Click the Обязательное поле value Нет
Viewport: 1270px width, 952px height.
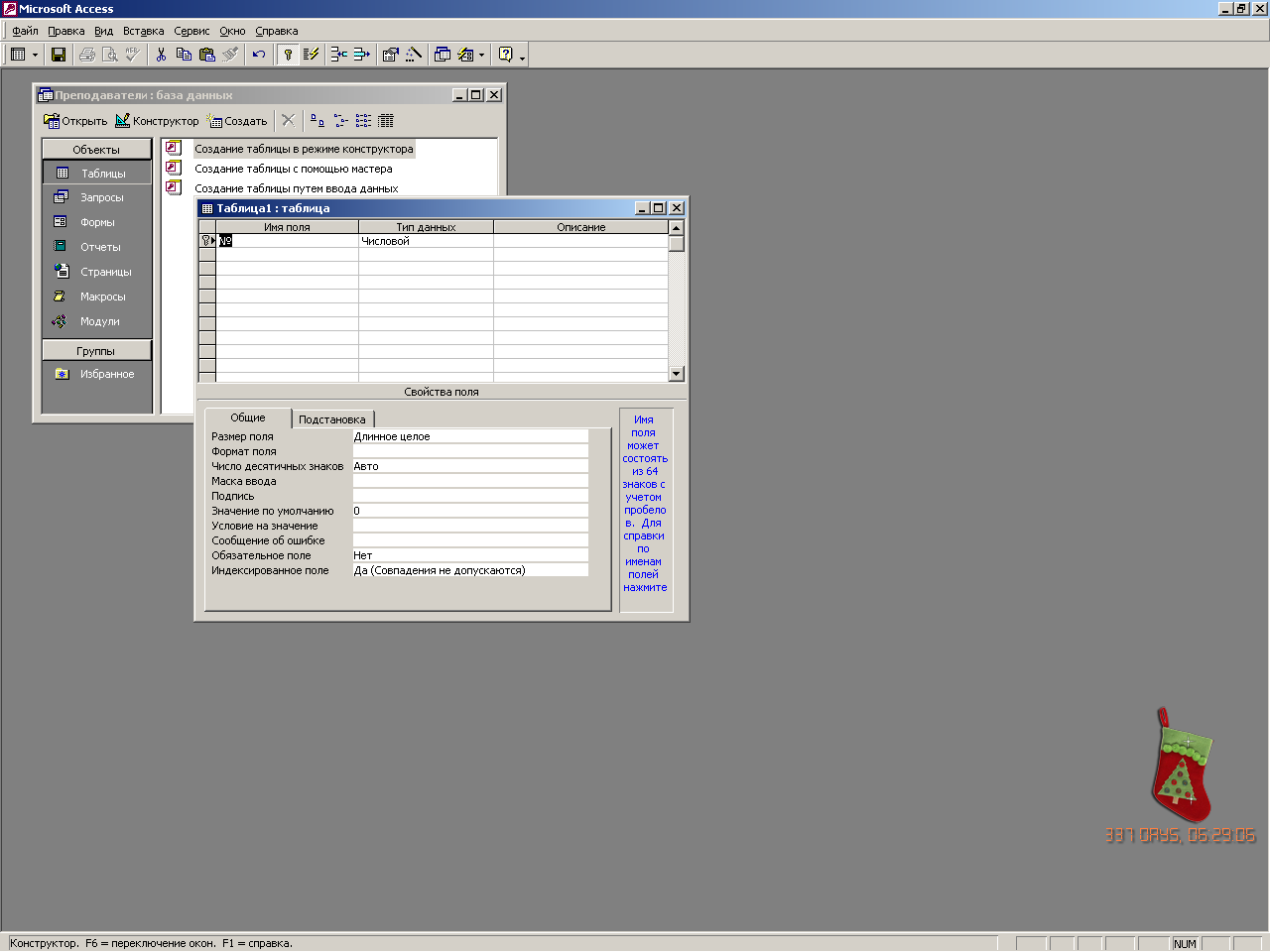[470, 555]
